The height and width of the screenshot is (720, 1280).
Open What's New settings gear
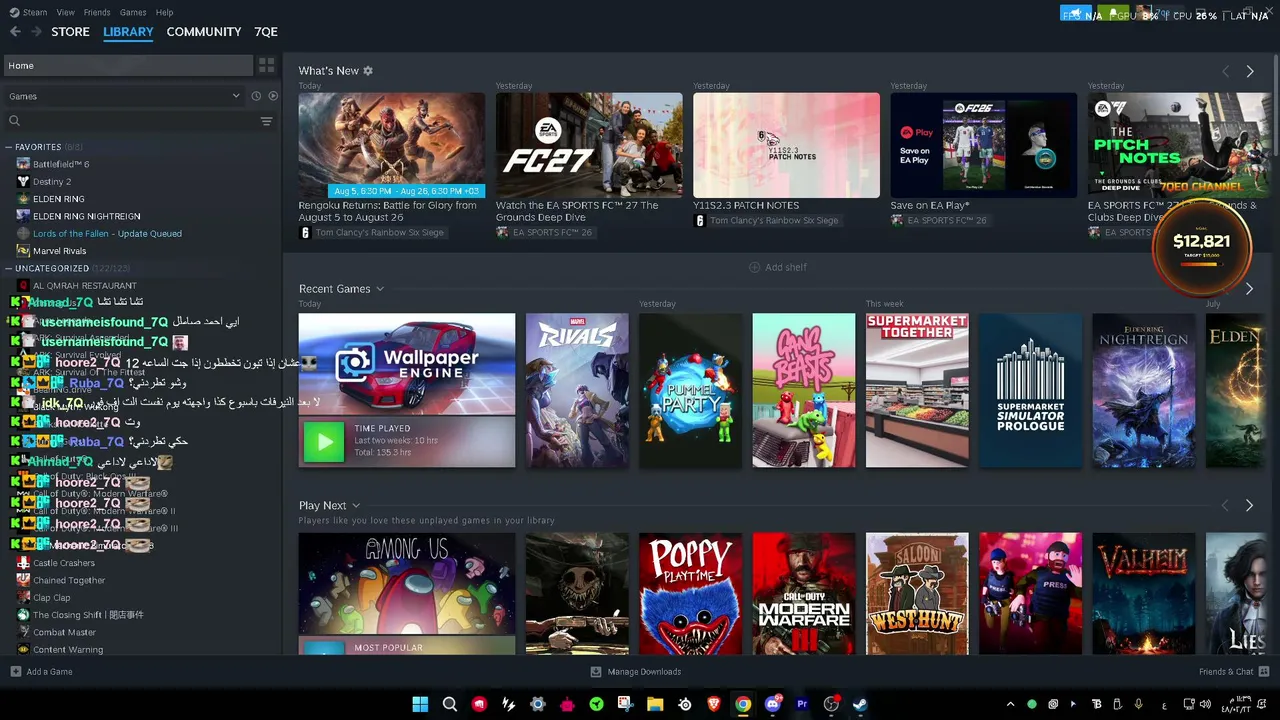click(368, 71)
